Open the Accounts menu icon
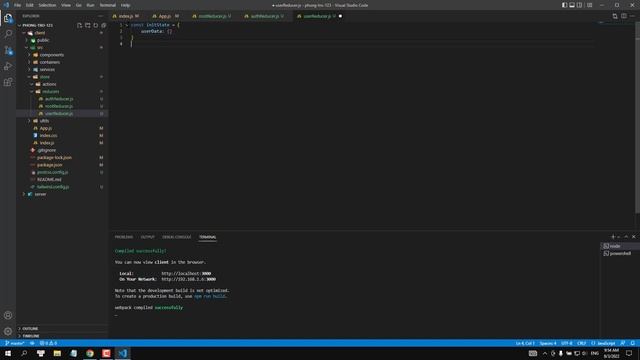The image size is (640, 360). [x=8, y=315]
